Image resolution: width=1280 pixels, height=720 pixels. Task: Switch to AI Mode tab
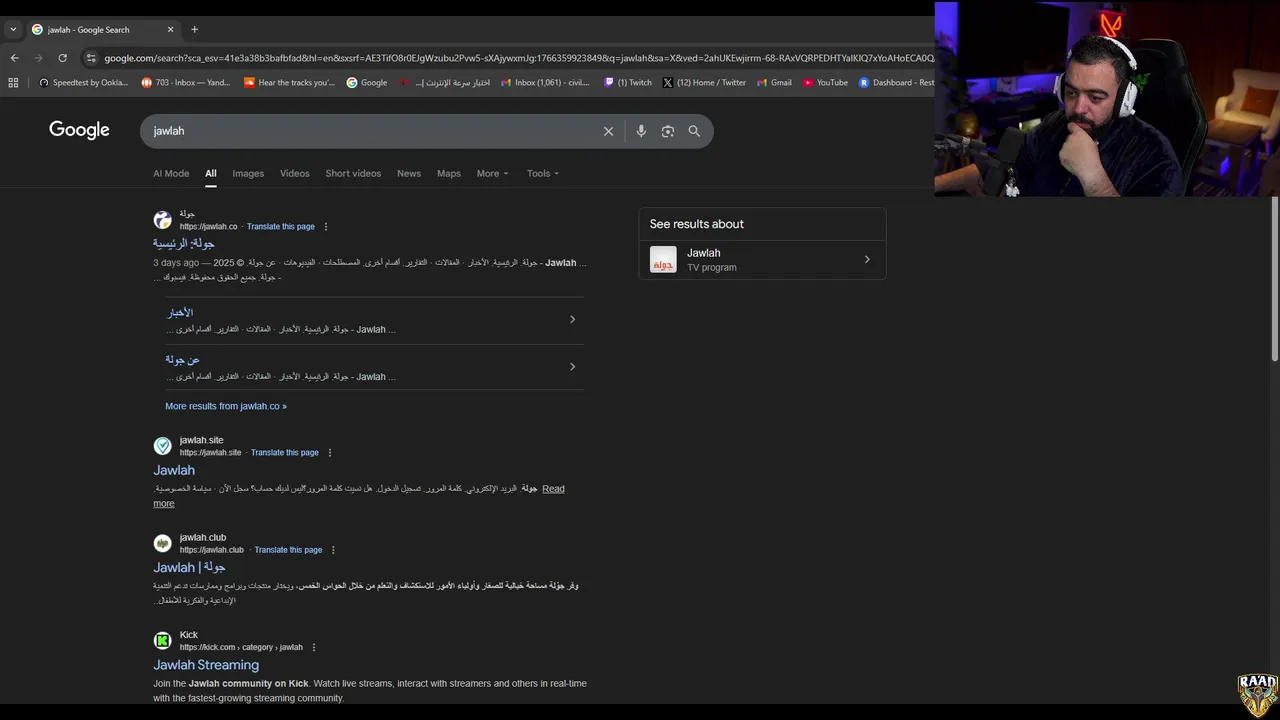point(171,173)
